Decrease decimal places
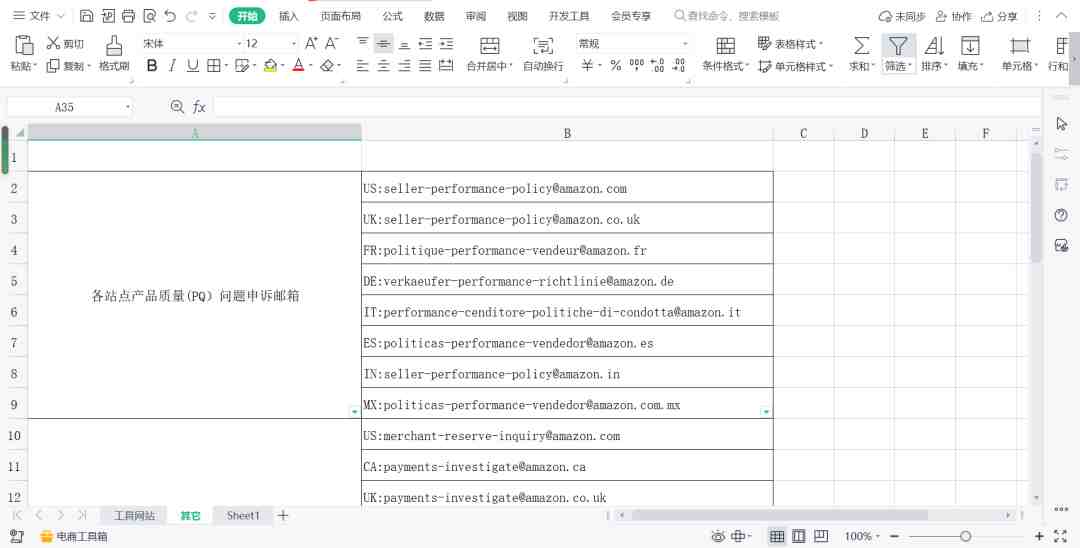The image size is (1080, 548). pyautogui.click(x=679, y=65)
